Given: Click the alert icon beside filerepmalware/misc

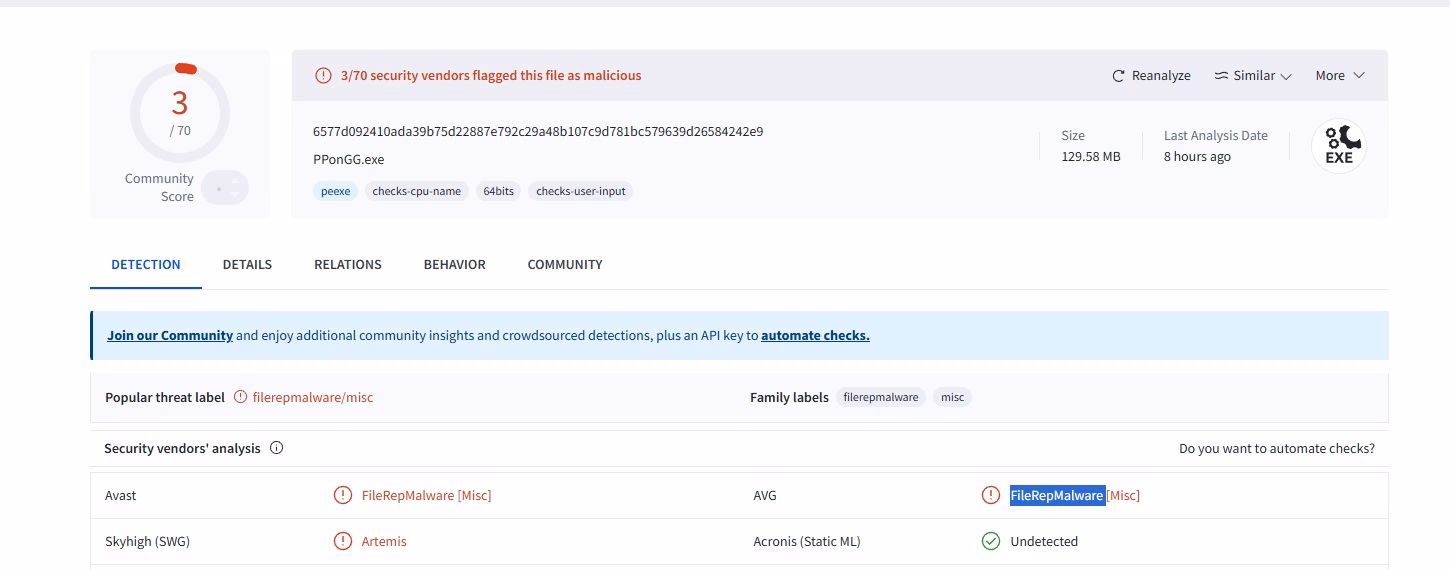Looking at the screenshot, I should 240,397.
